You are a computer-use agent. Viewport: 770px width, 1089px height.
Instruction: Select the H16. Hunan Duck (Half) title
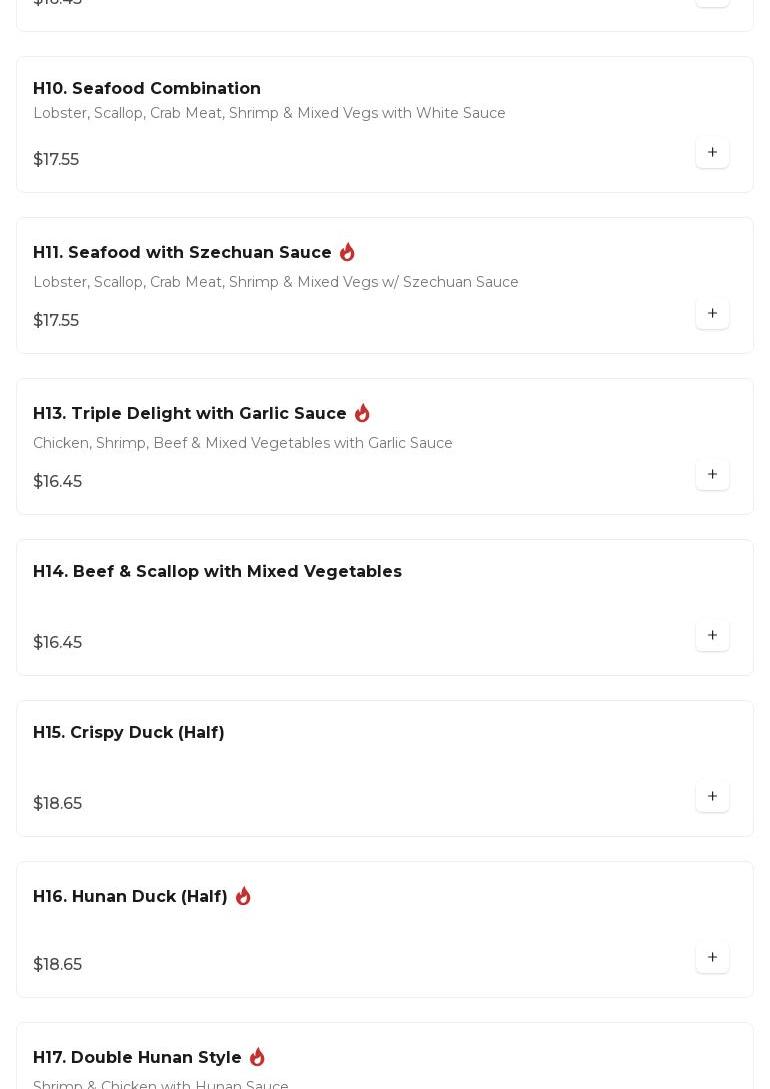(x=130, y=897)
